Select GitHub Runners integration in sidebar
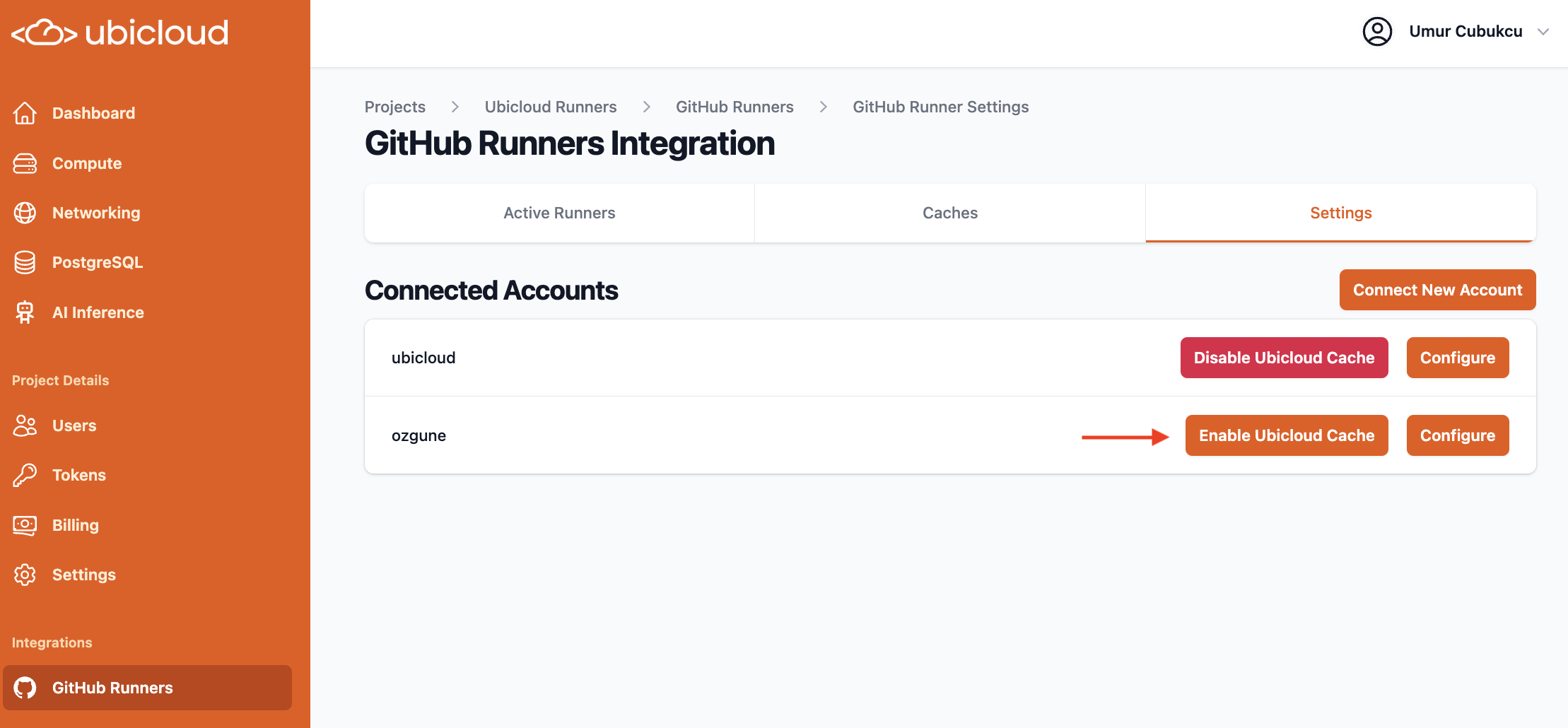The height and width of the screenshot is (728, 1568). (x=147, y=688)
